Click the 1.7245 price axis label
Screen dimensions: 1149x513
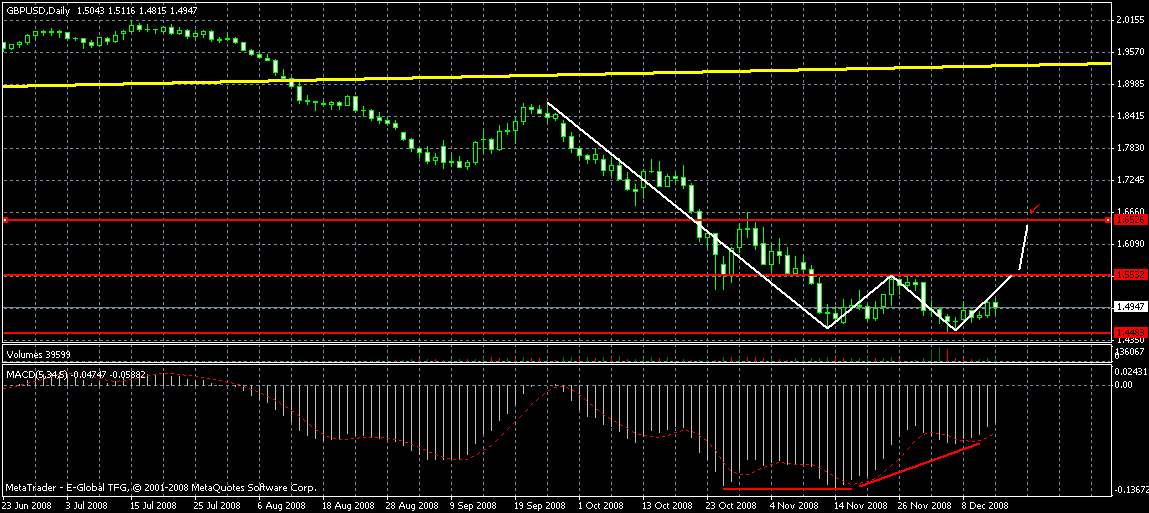[1130, 180]
